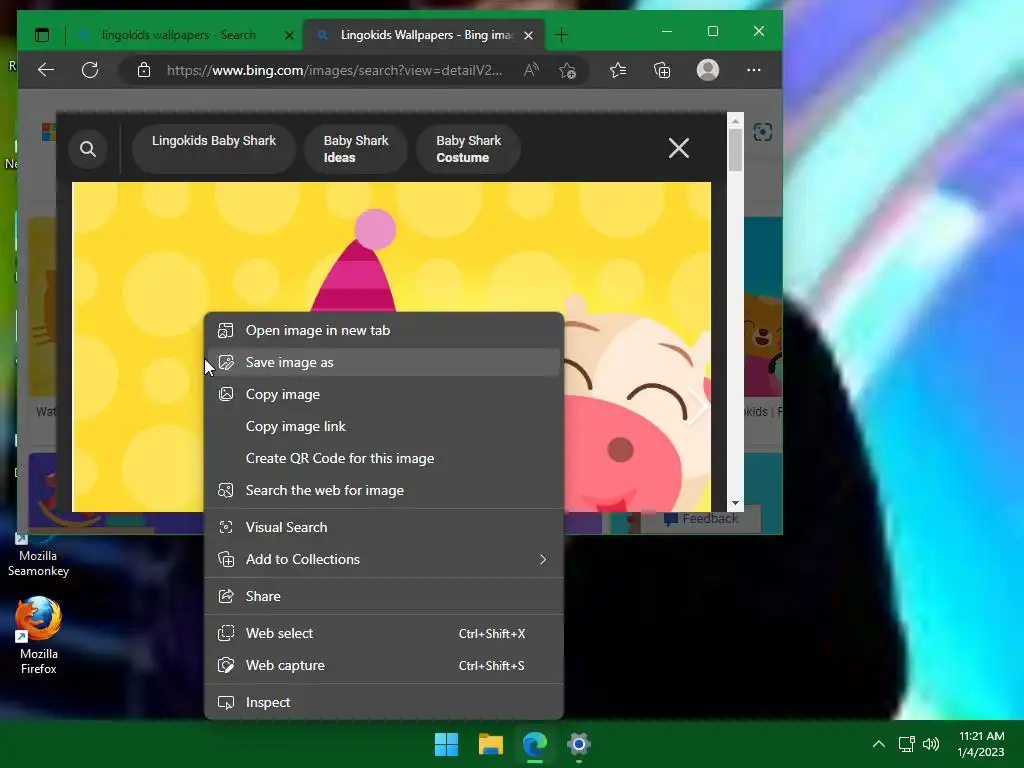Open a new tab with the plus button

point(561,35)
